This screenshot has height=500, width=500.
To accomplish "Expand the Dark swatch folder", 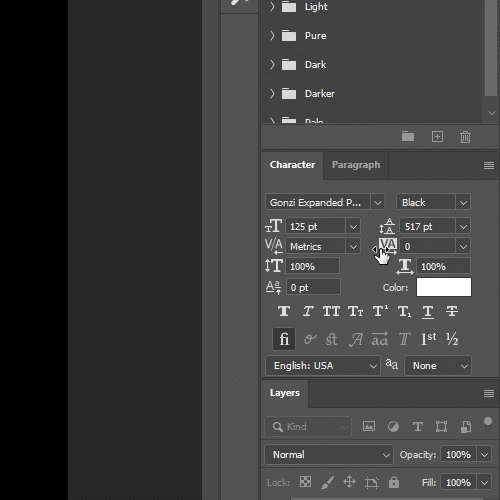I will click(x=272, y=64).
